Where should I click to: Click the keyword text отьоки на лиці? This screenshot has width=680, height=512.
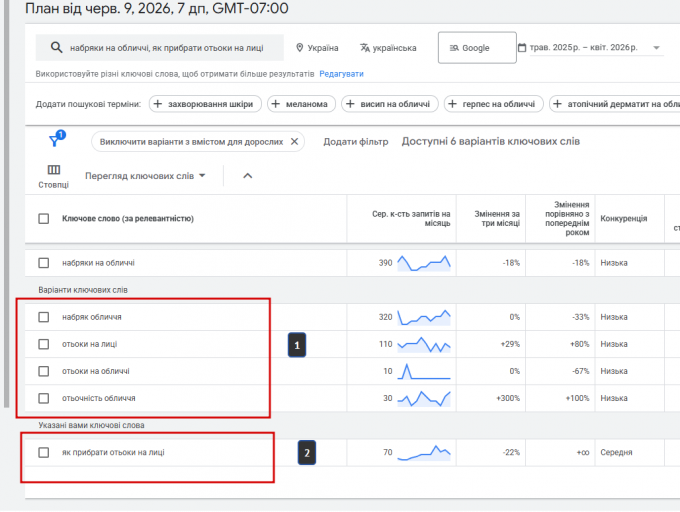coord(89,344)
